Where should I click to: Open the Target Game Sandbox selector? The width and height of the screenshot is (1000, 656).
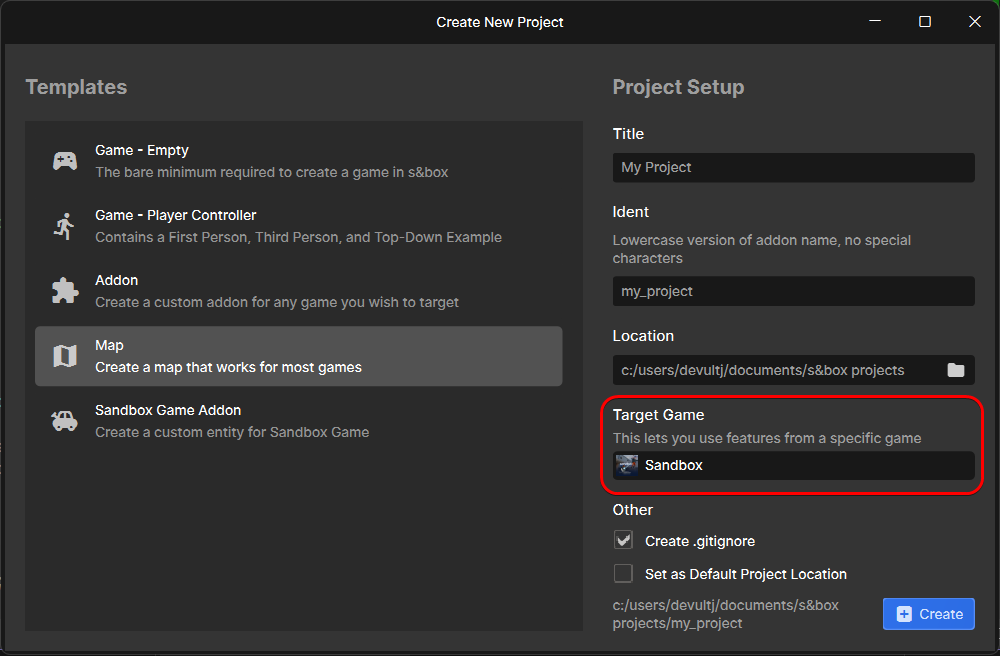(x=793, y=465)
